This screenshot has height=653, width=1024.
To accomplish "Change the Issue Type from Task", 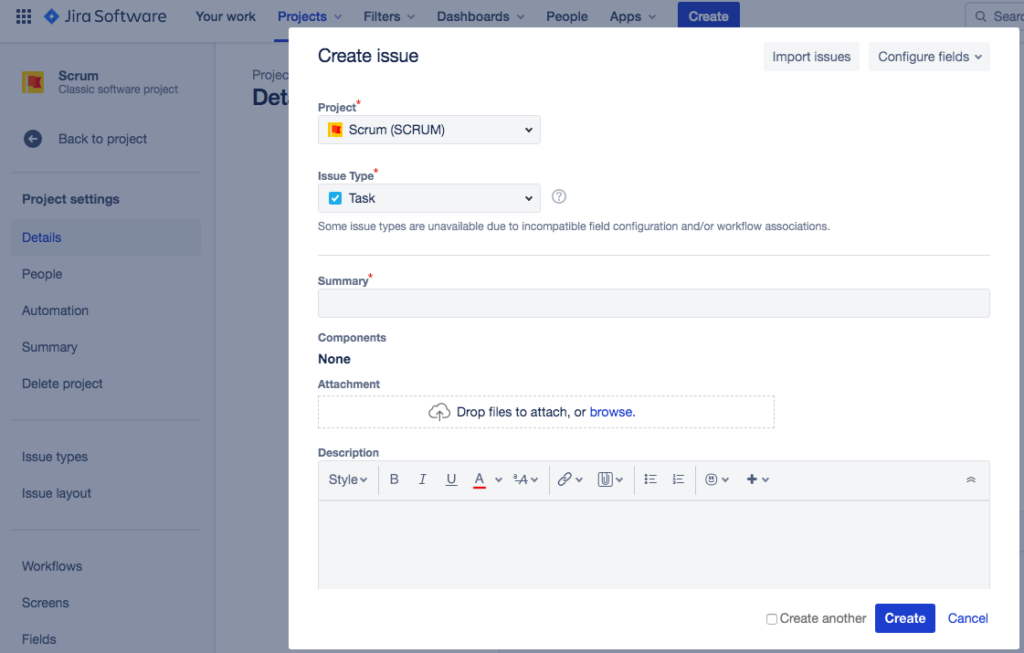I will [428, 197].
